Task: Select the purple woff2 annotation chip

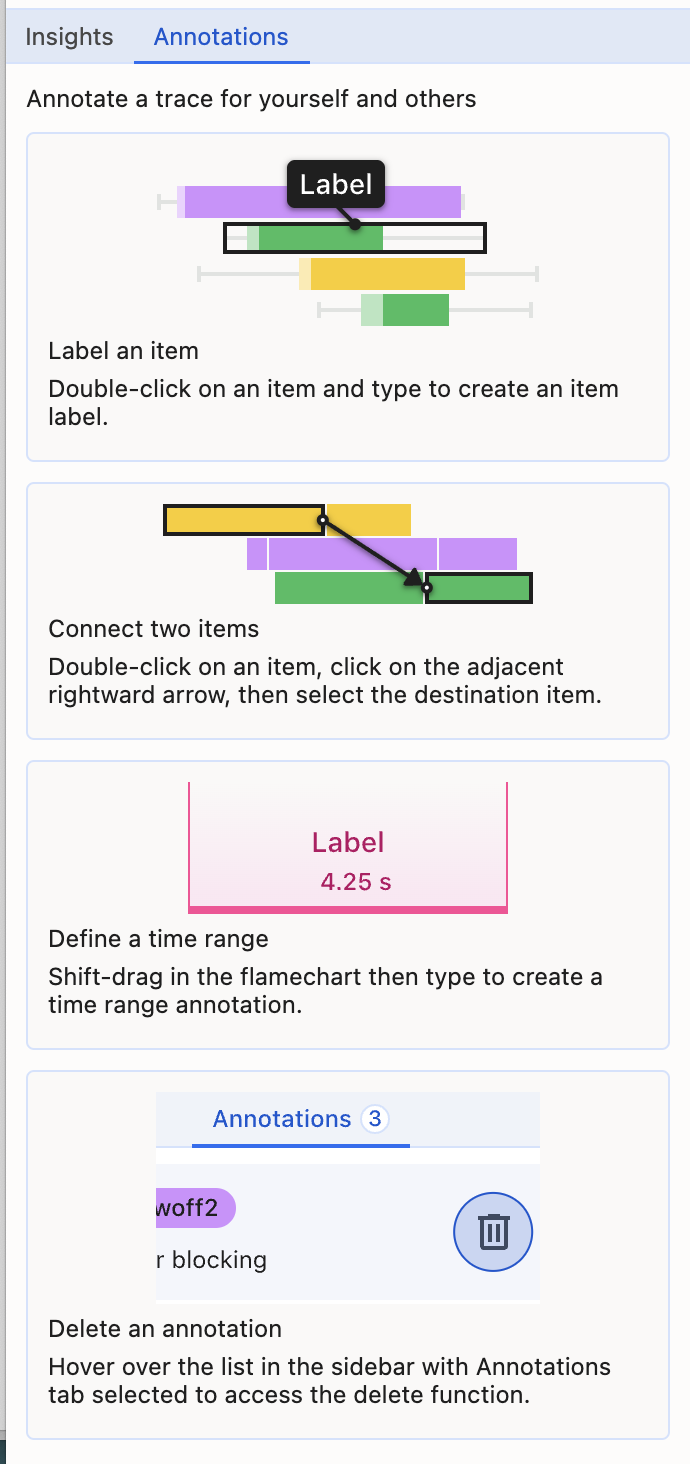Action: 195,1208
